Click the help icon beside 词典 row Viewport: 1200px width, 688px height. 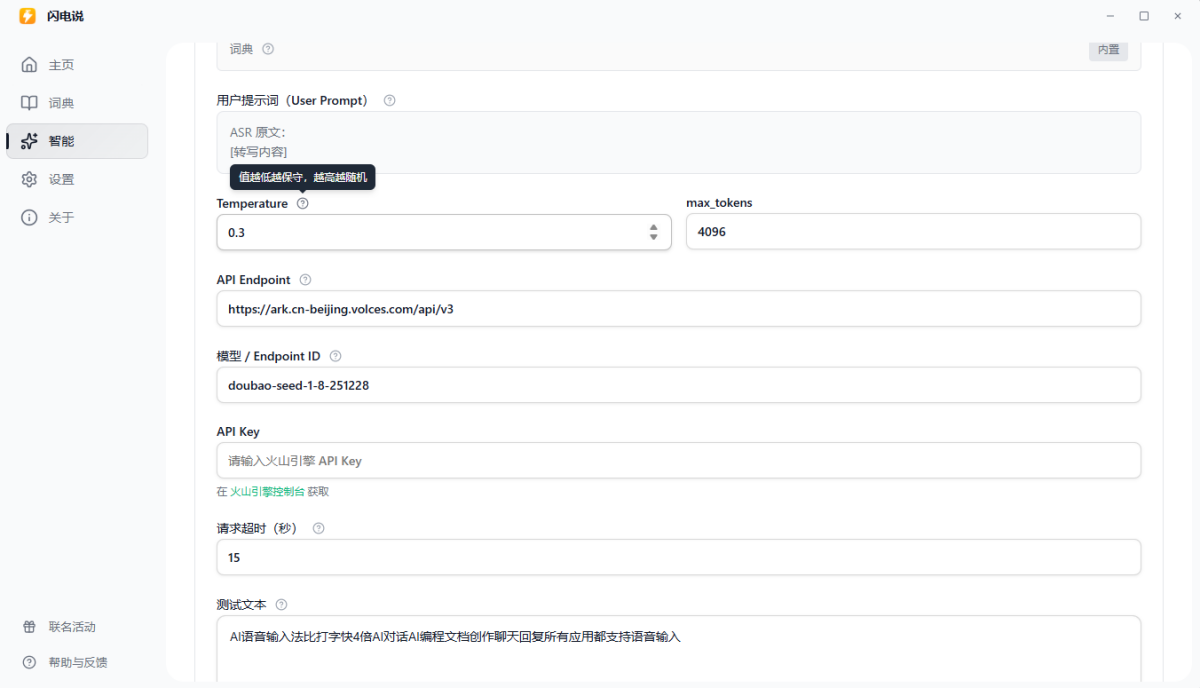(x=268, y=49)
